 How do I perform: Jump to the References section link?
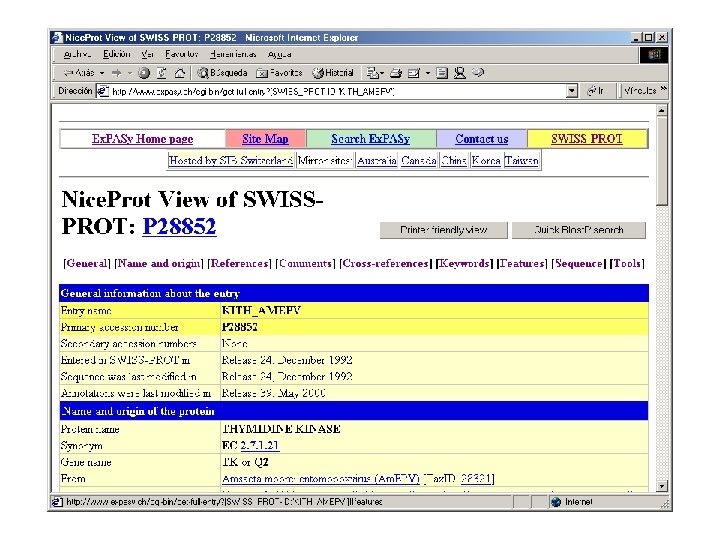[x=239, y=264]
